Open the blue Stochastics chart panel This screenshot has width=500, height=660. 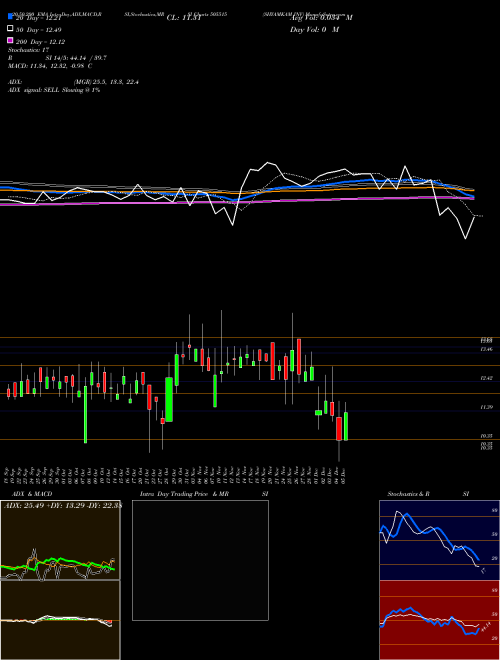(x=439, y=540)
